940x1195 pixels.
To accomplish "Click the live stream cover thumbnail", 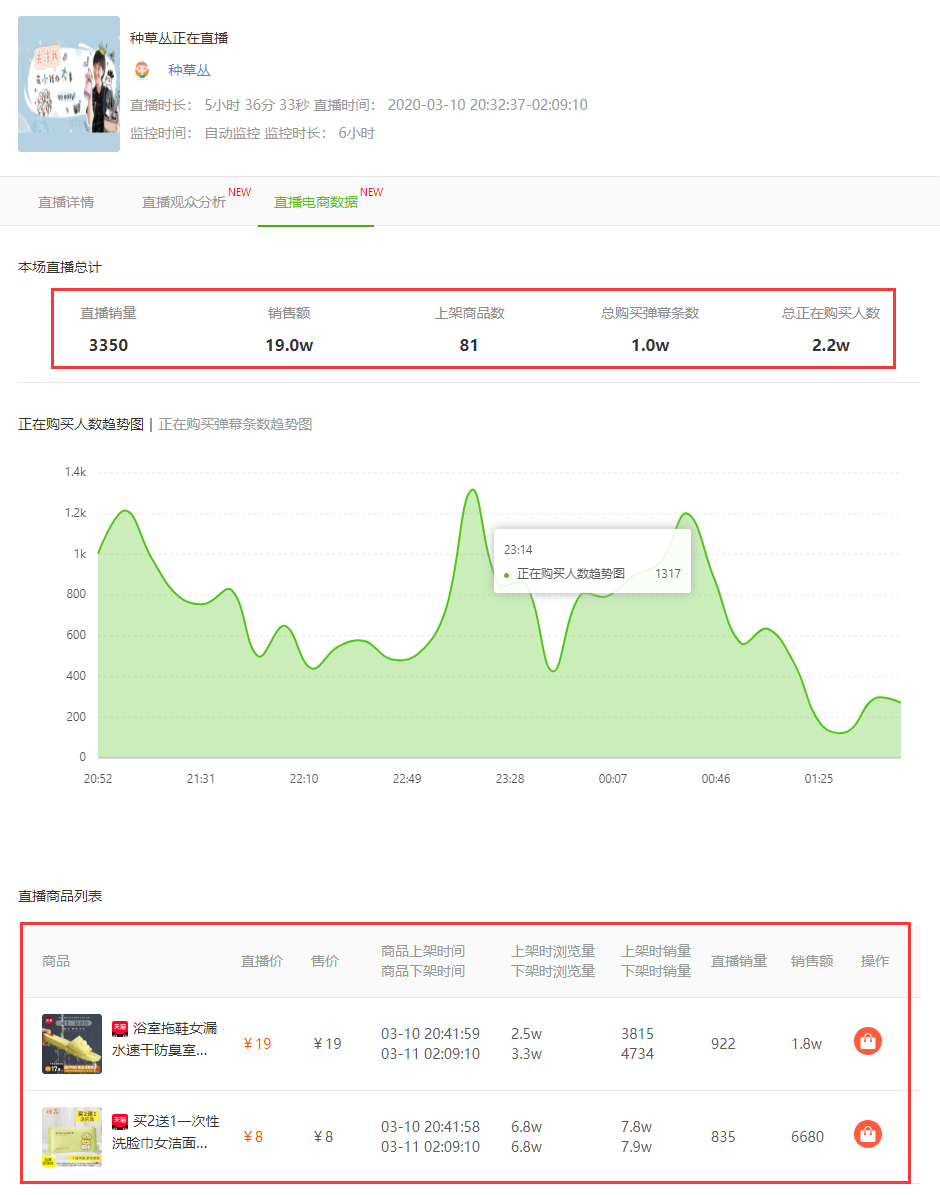I will [x=68, y=83].
